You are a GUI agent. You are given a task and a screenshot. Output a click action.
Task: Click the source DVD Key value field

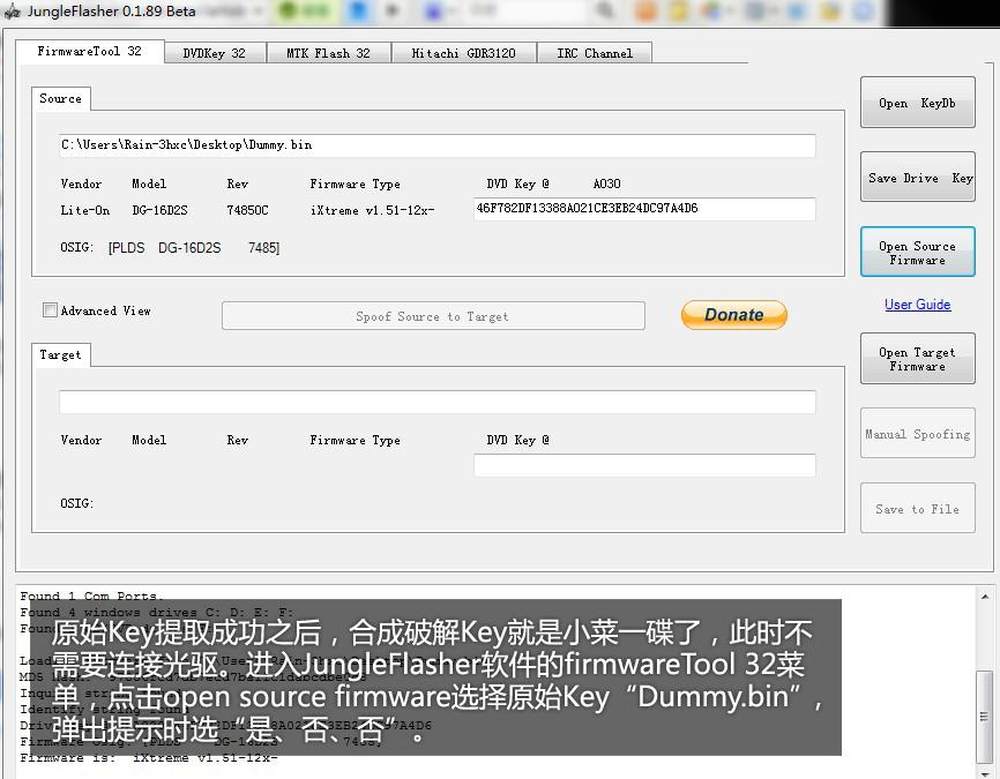point(644,209)
